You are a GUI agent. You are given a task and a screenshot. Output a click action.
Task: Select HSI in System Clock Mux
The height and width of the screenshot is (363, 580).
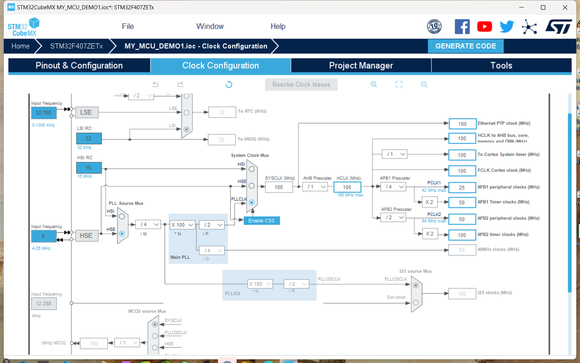pos(252,169)
